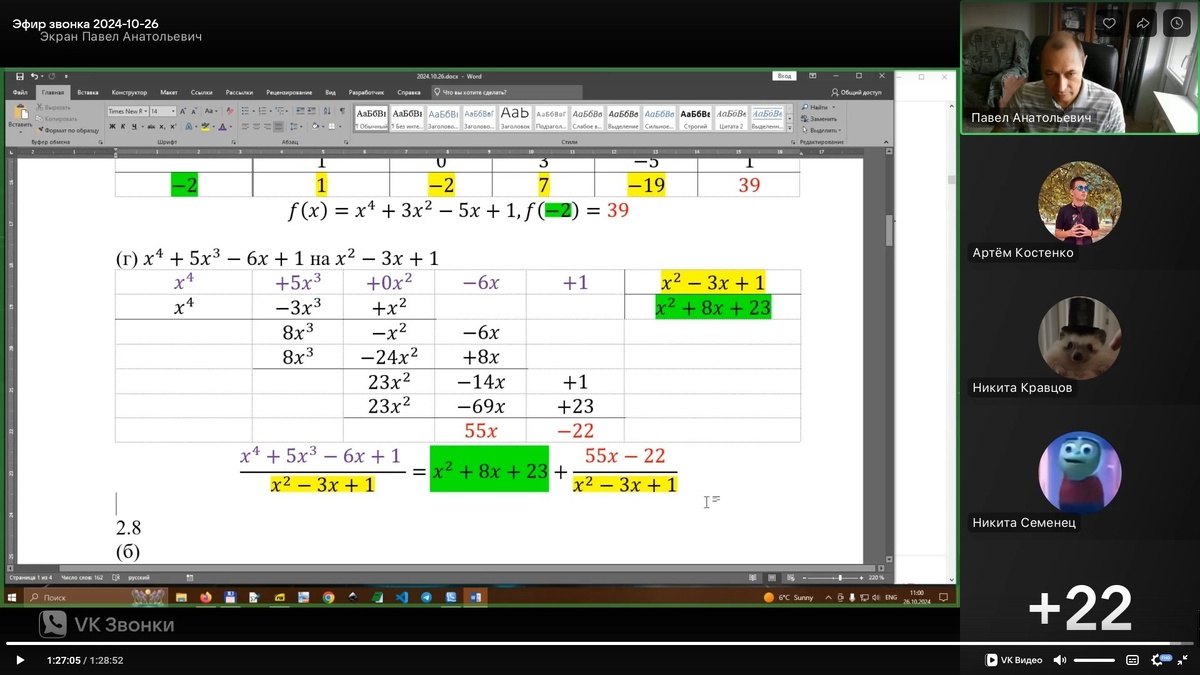Select justify alignment in paragraph group
Screen dimensions: 1200x675
278,127
